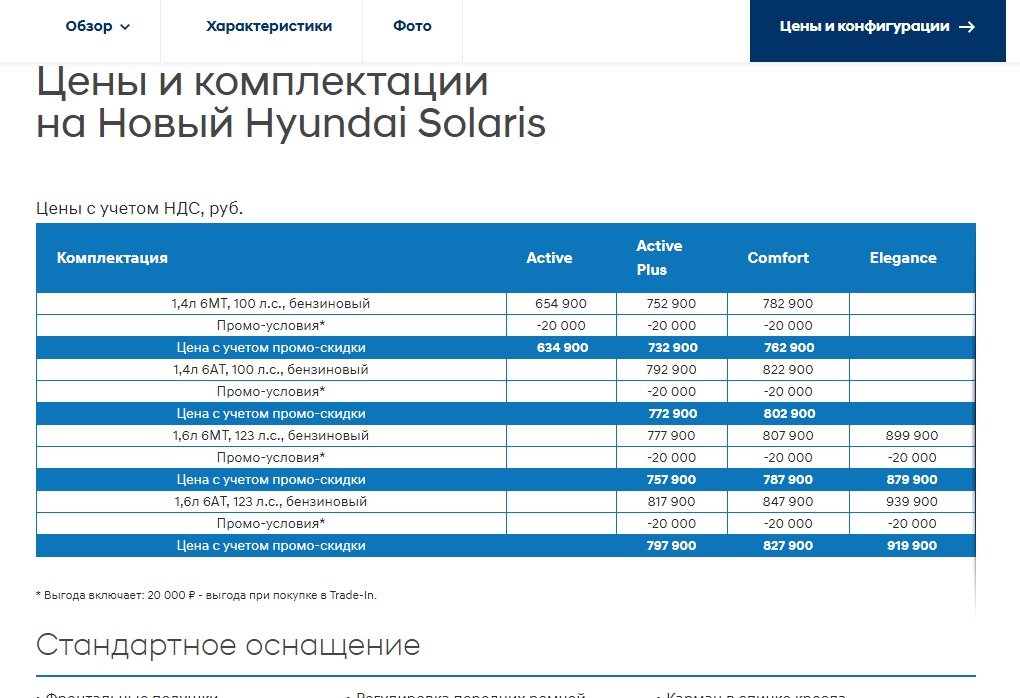The width and height of the screenshot is (1020, 698).
Task: Click the 817 900 price cell
Action: [x=671, y=502]
